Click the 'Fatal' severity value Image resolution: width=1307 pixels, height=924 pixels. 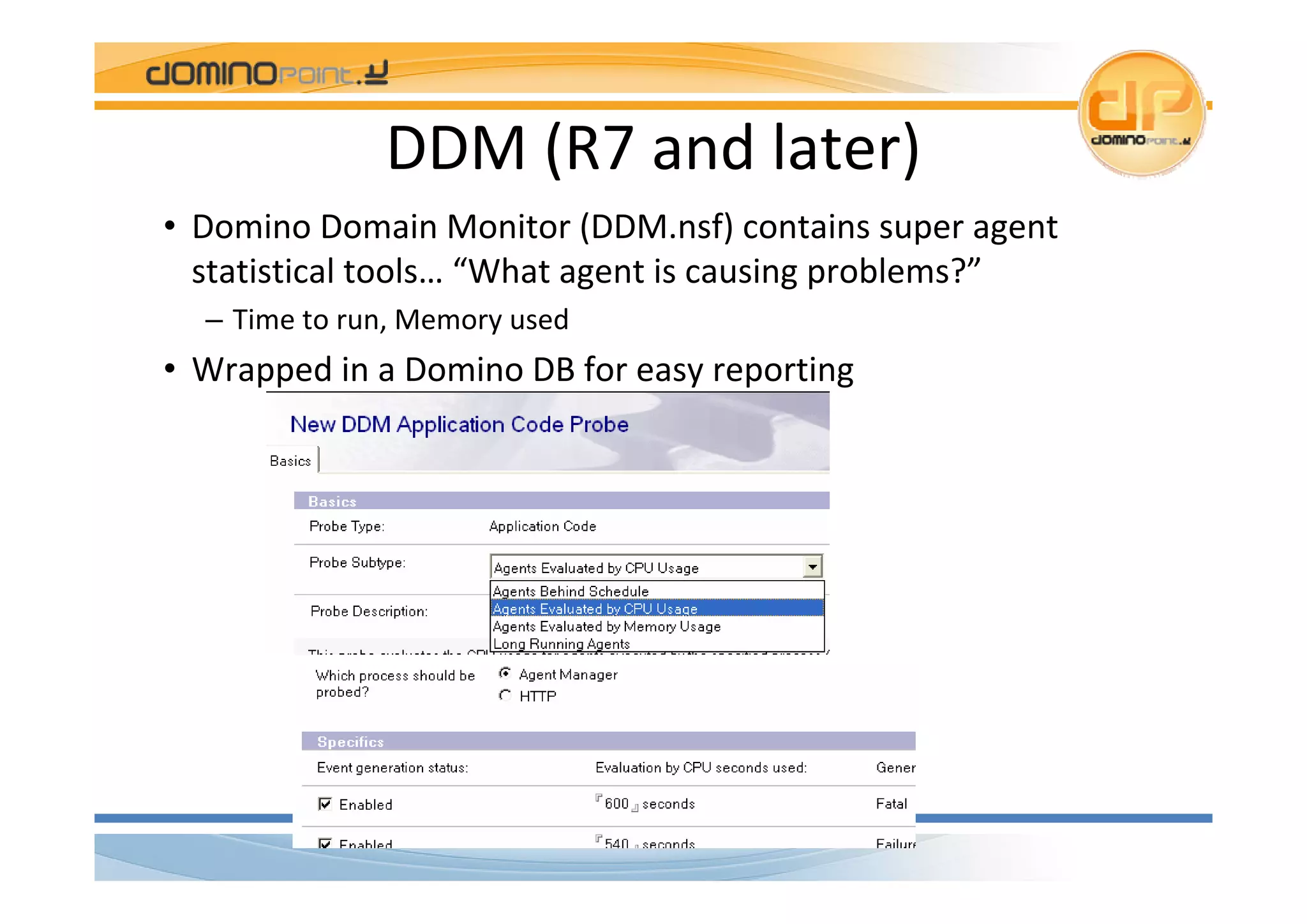click(x=891, y=804)
